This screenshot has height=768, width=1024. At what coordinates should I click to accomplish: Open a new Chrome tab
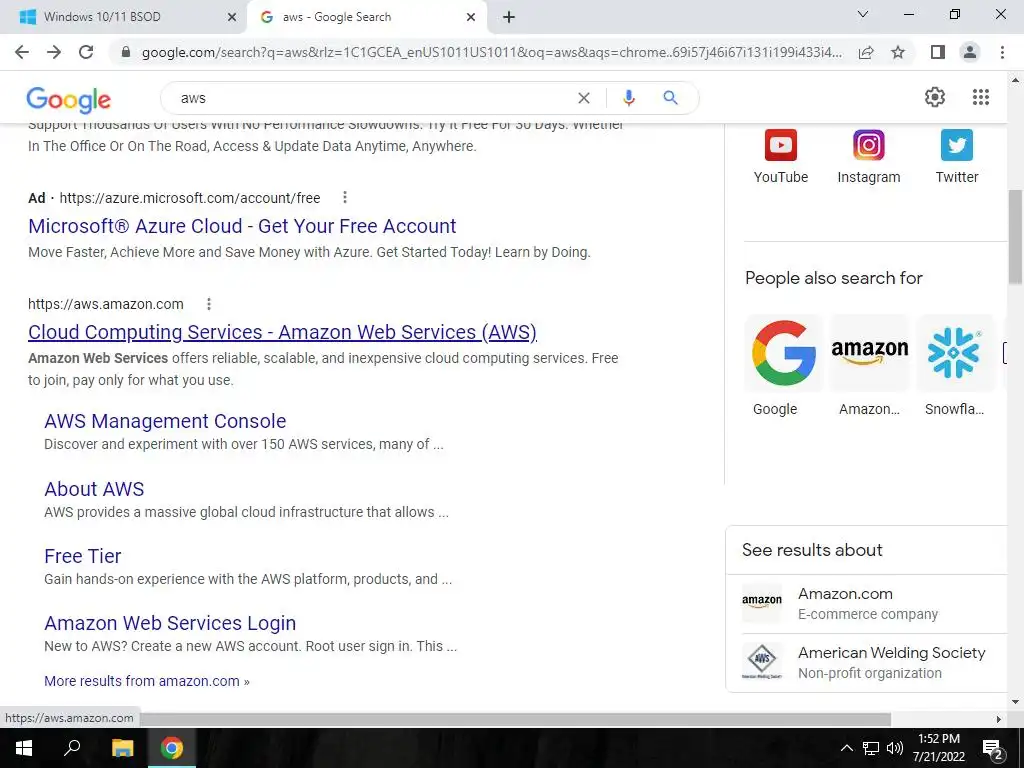point(509,17)
